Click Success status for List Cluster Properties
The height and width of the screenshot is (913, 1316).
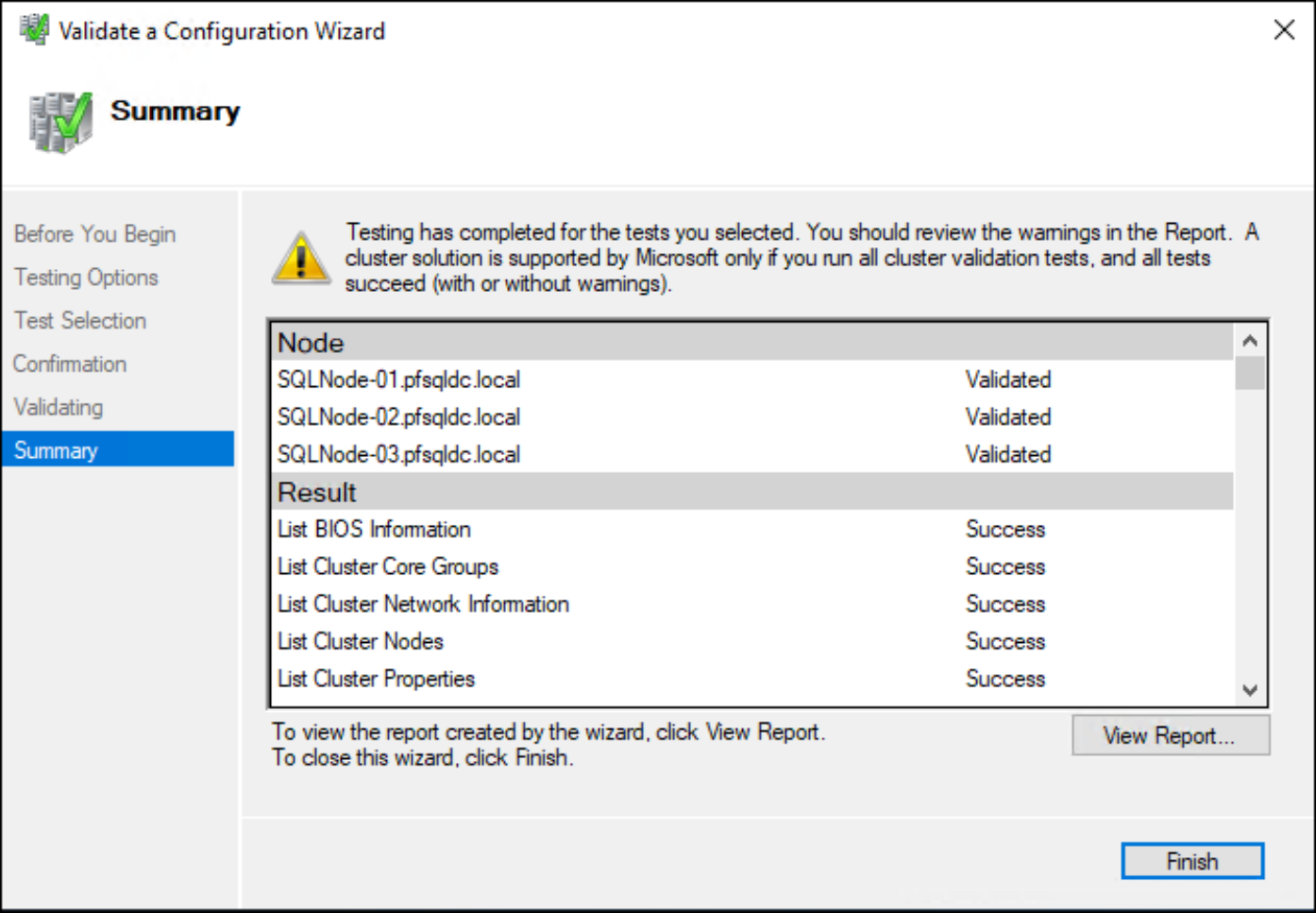pos(1005,679)
